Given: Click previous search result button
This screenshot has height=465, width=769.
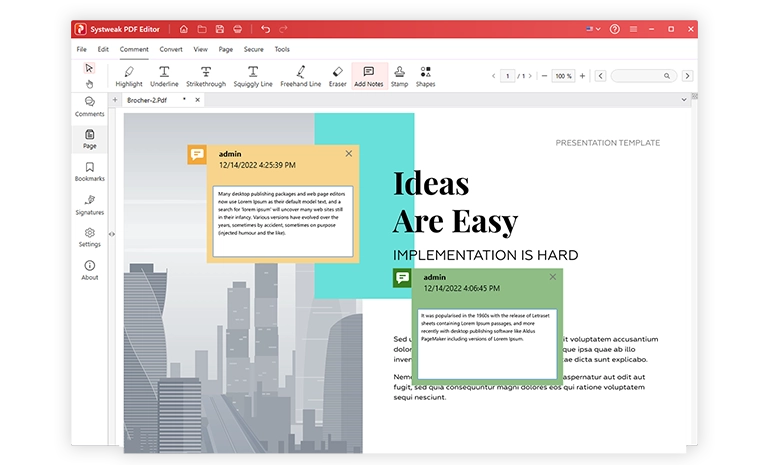Looking at the screenshot, I should [x=600, y=76].
